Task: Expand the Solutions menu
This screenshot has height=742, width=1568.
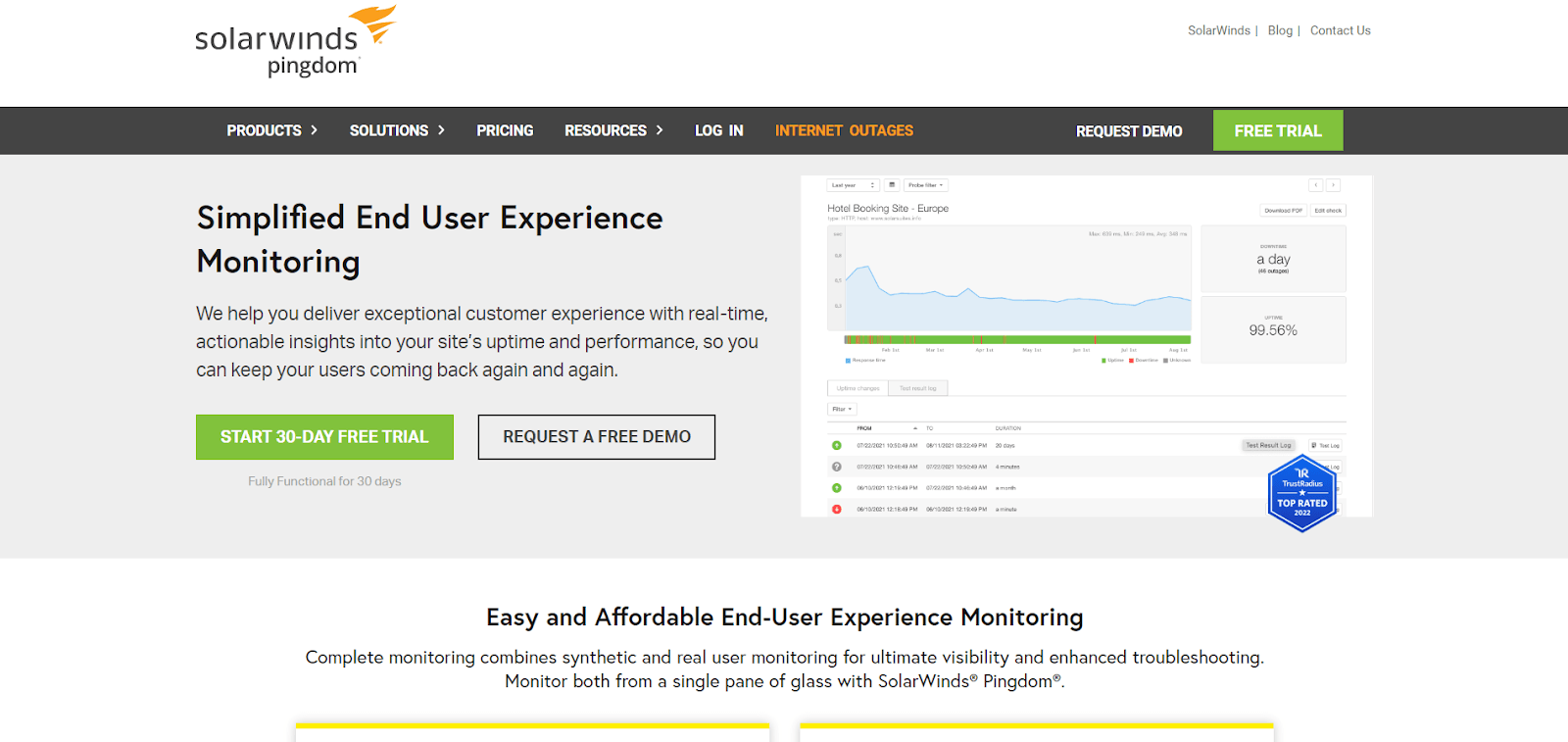Action: click(397, 130)
